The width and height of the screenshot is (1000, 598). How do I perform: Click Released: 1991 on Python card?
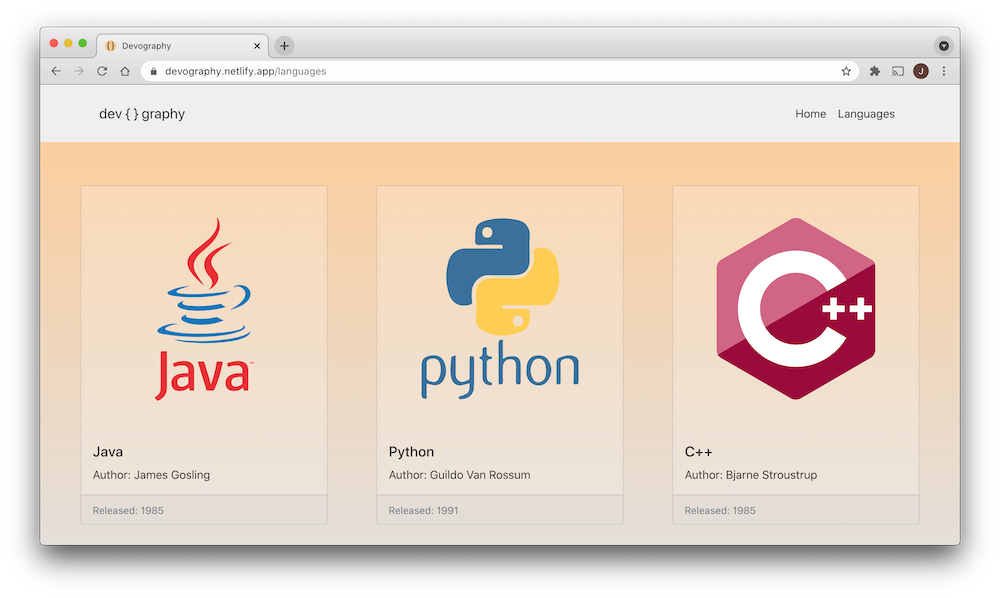(x=423, y=511)
